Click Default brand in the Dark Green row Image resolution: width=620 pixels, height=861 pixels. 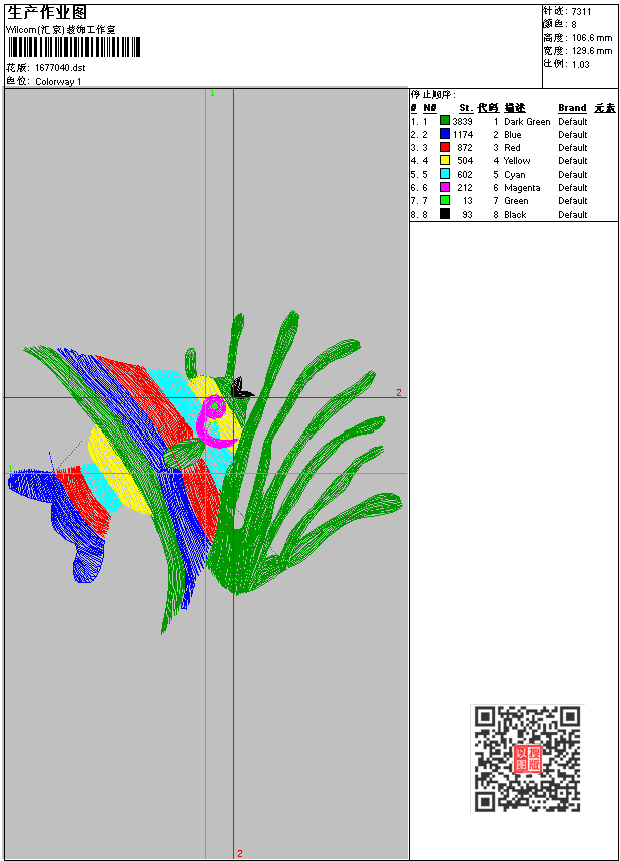click(573, 121)
